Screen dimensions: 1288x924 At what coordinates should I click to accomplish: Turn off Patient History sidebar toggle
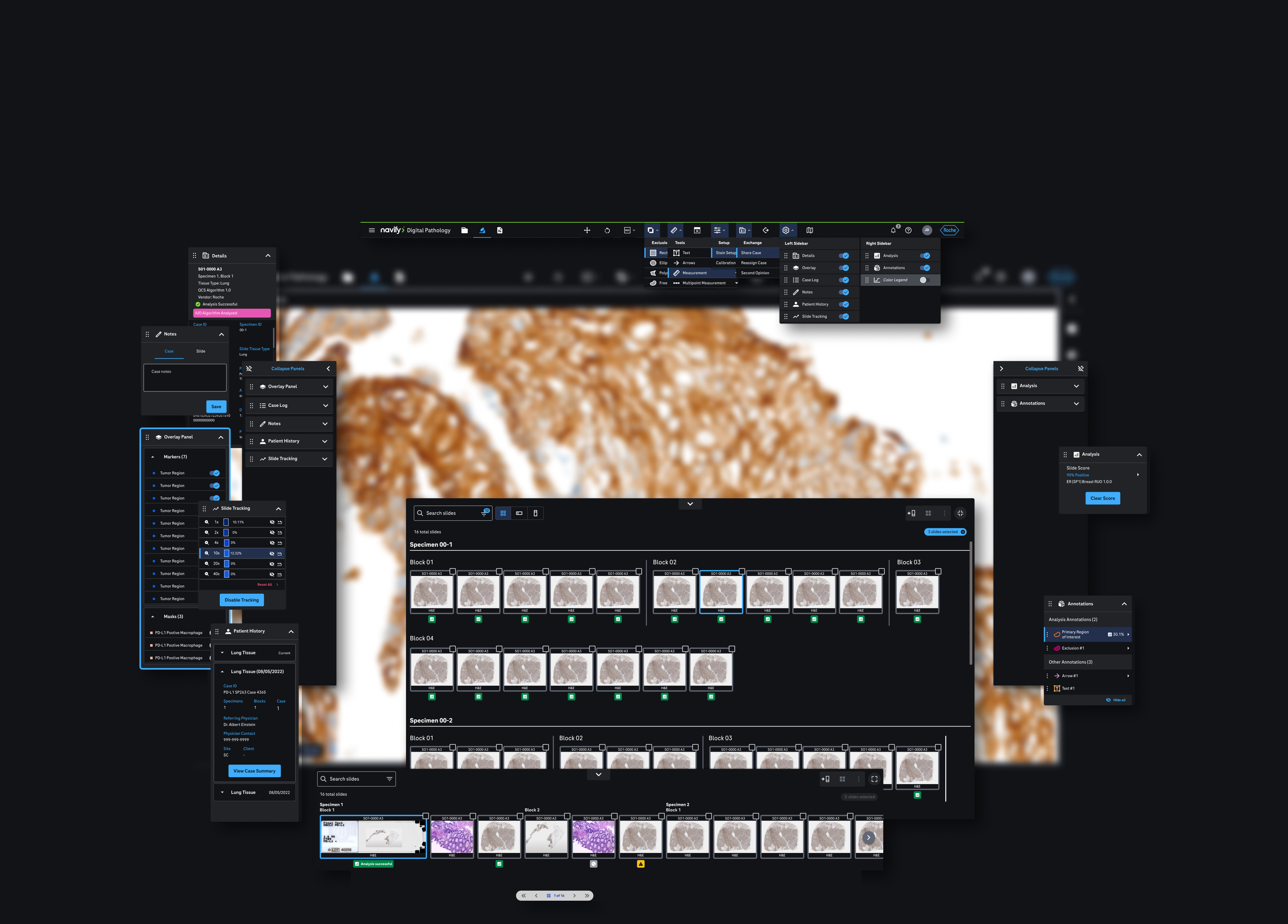(x=844, y=304)
